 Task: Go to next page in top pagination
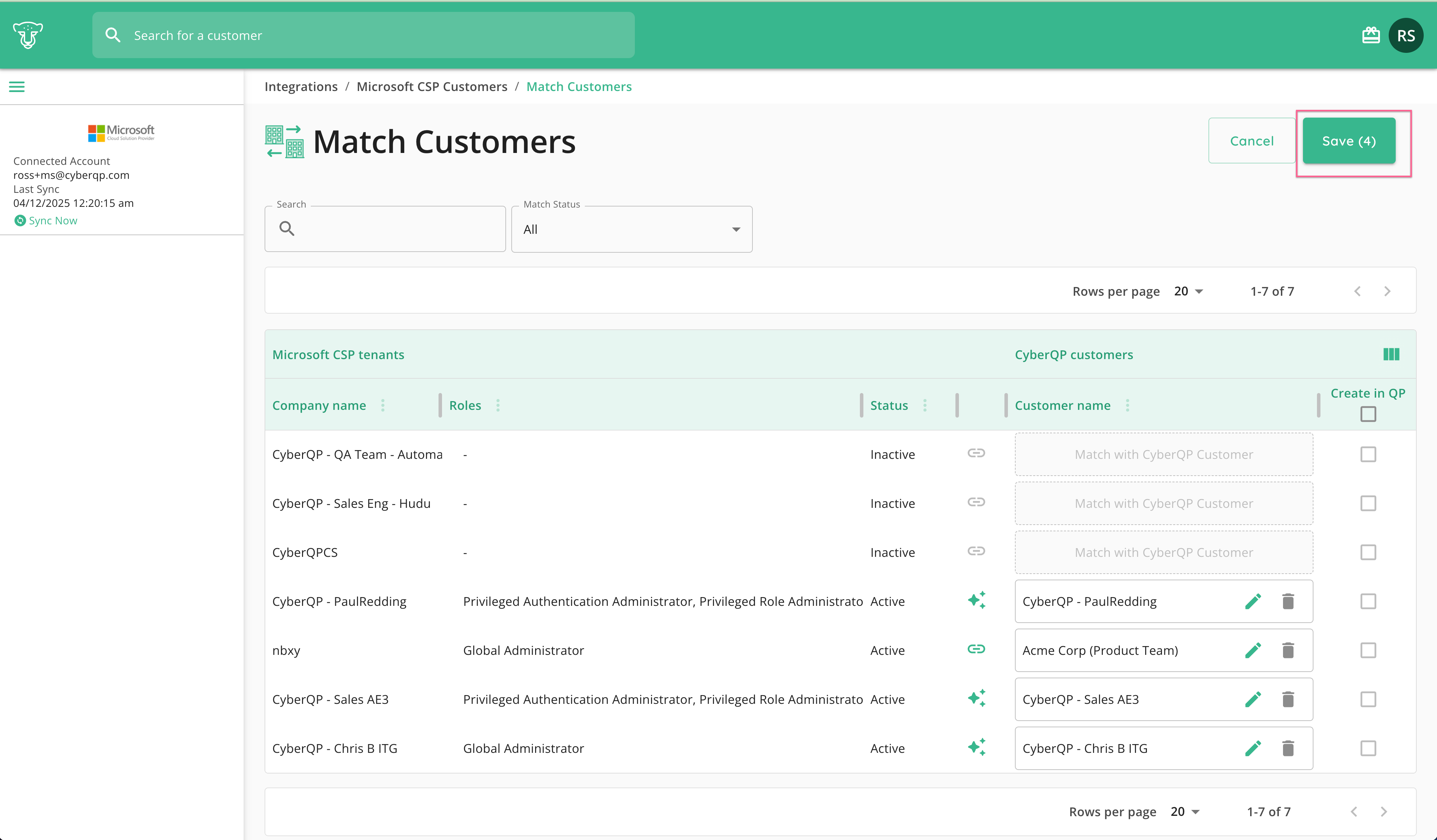[1387, 292]
